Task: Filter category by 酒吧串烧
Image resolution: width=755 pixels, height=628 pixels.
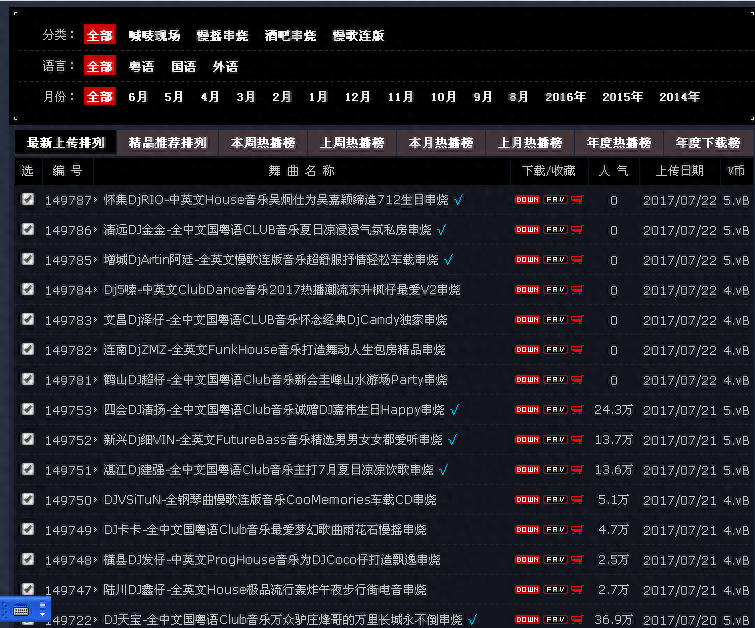Action: point(290,36)
